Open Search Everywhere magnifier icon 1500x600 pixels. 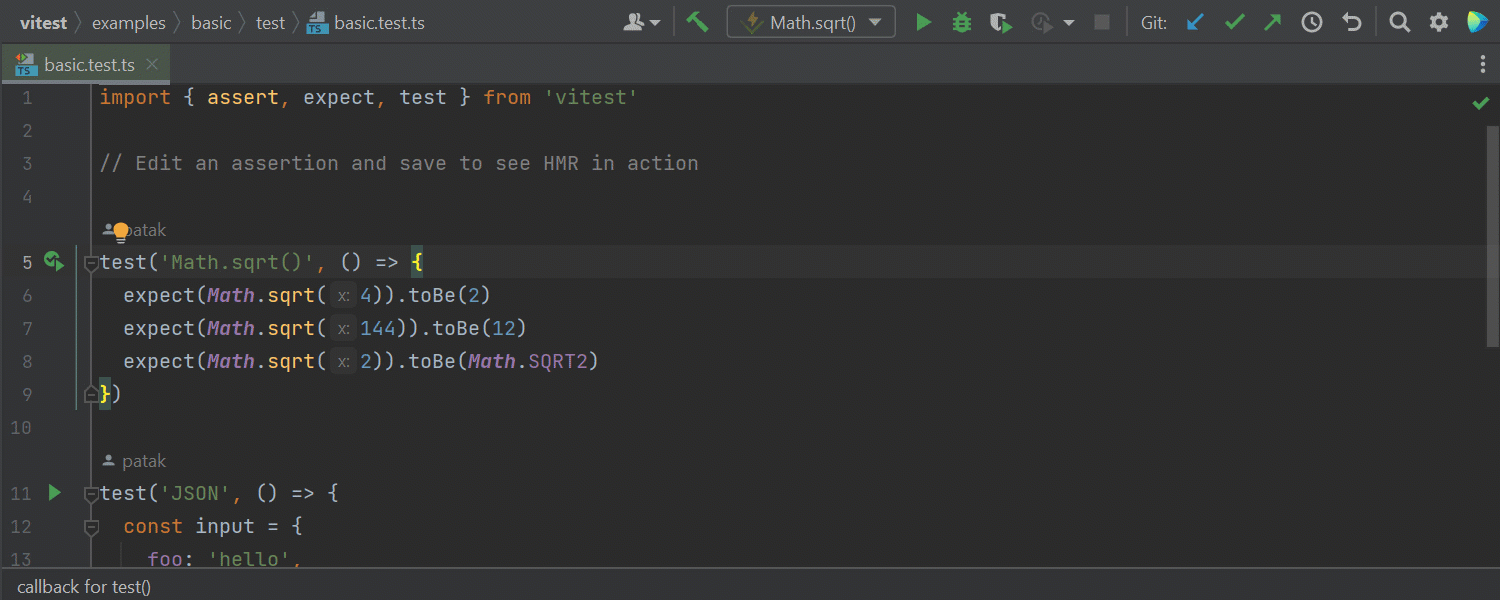(x=1400, y=22)
